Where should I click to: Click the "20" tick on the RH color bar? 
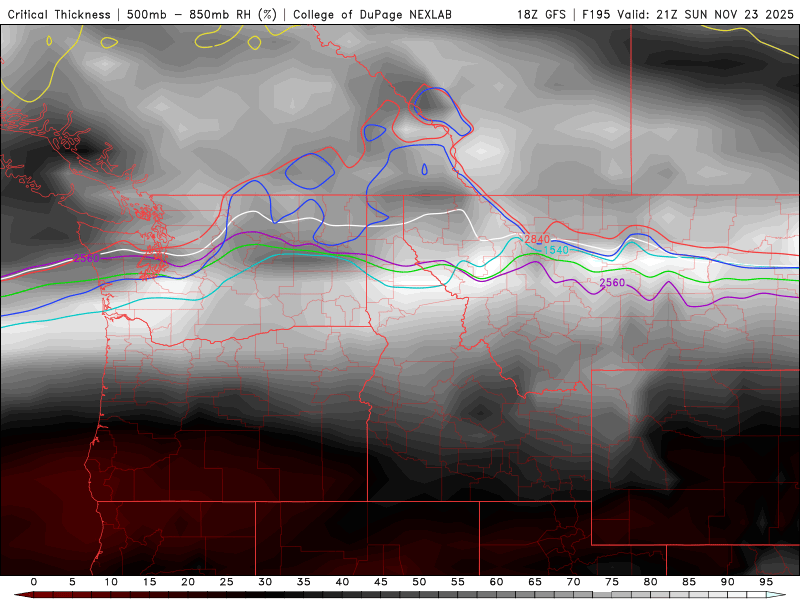pyautogui.click(x=188, y=582)
